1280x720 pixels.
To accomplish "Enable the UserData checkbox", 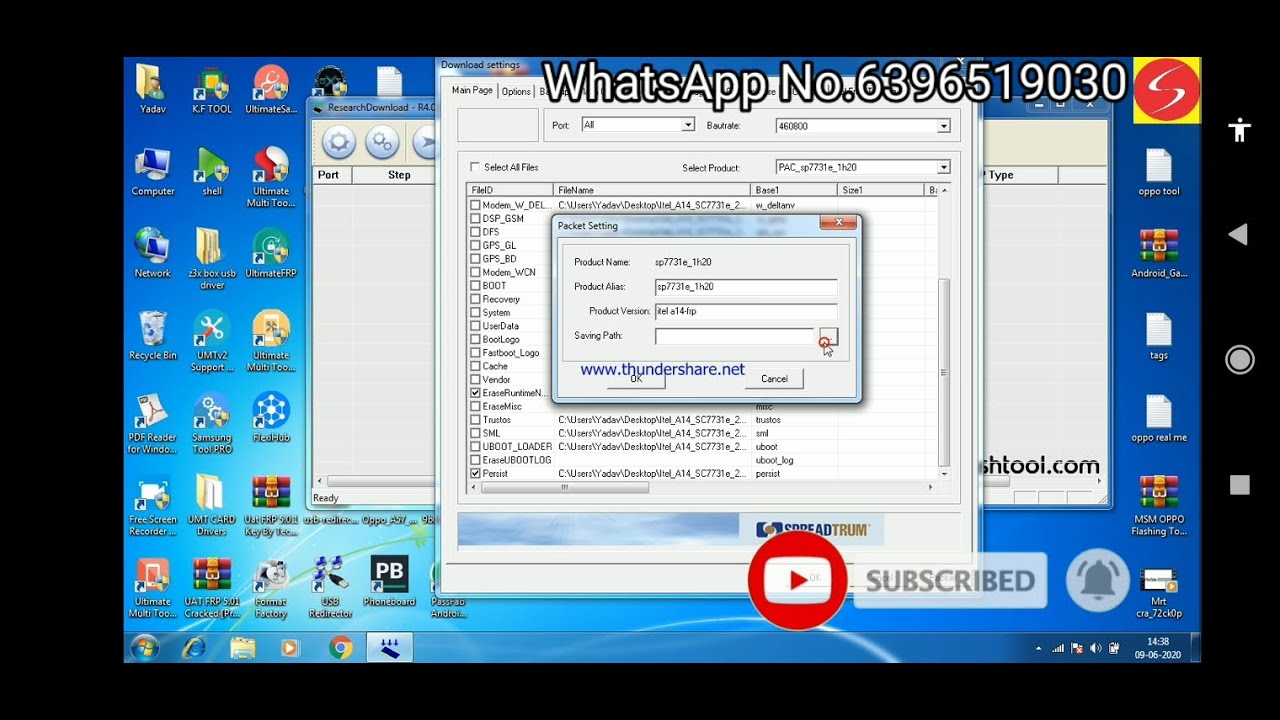I will point(476,326).
